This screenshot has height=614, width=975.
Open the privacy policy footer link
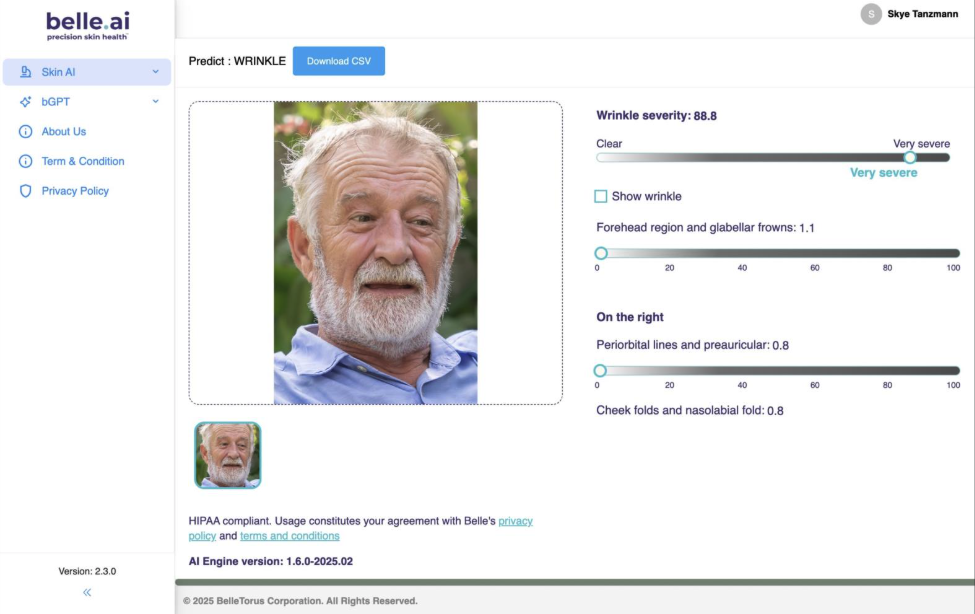(x=515, y=521)
